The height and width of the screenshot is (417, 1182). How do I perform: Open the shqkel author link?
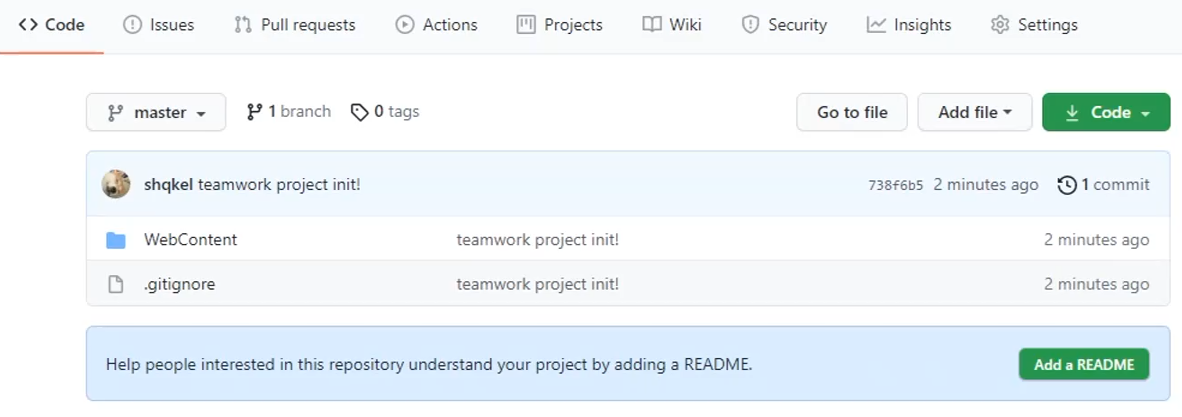click(x=169, y=185)
